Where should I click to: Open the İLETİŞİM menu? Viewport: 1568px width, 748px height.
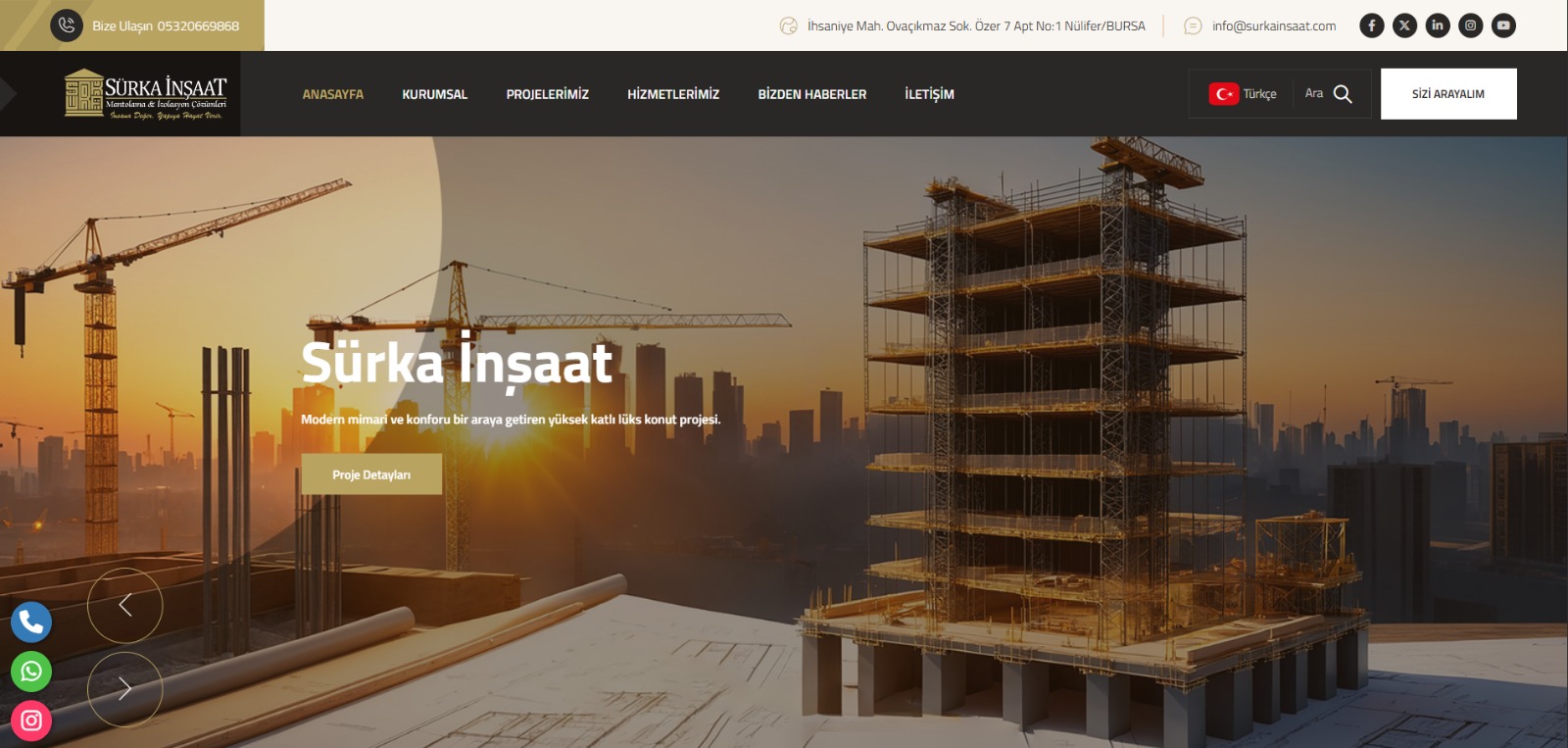(929, 94)
